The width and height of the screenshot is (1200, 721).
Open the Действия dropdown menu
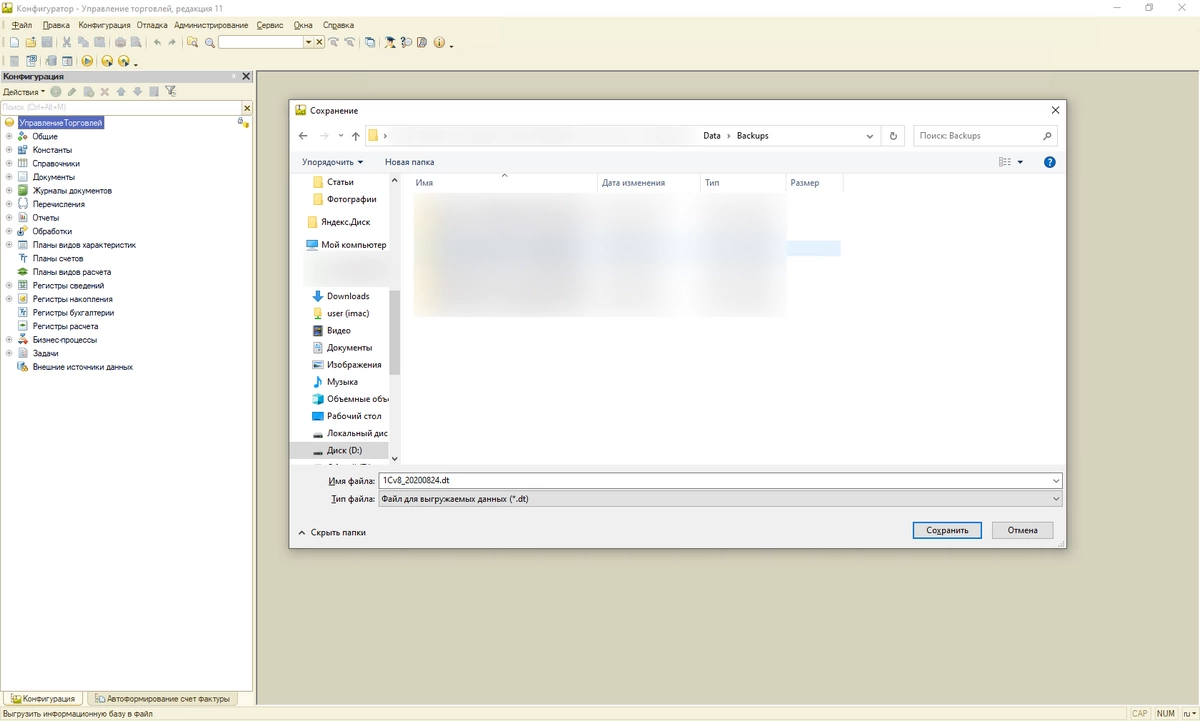point(24,91)
